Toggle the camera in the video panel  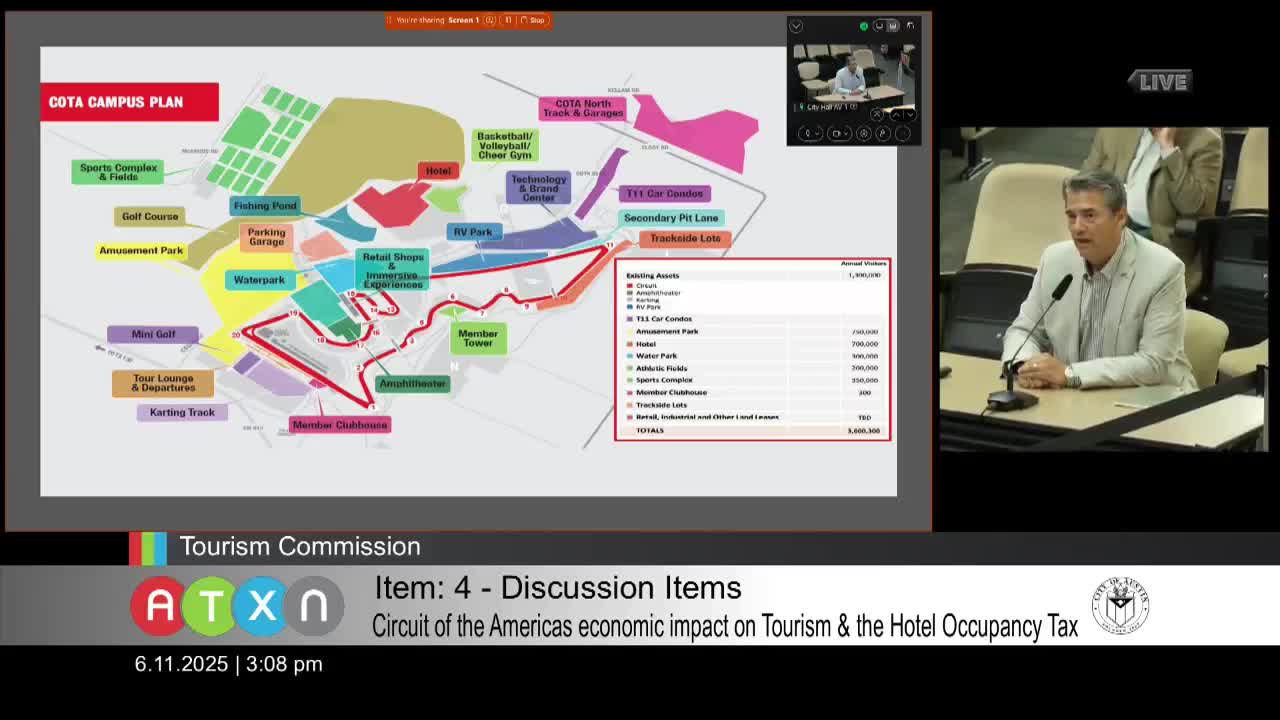coord(836,133)
